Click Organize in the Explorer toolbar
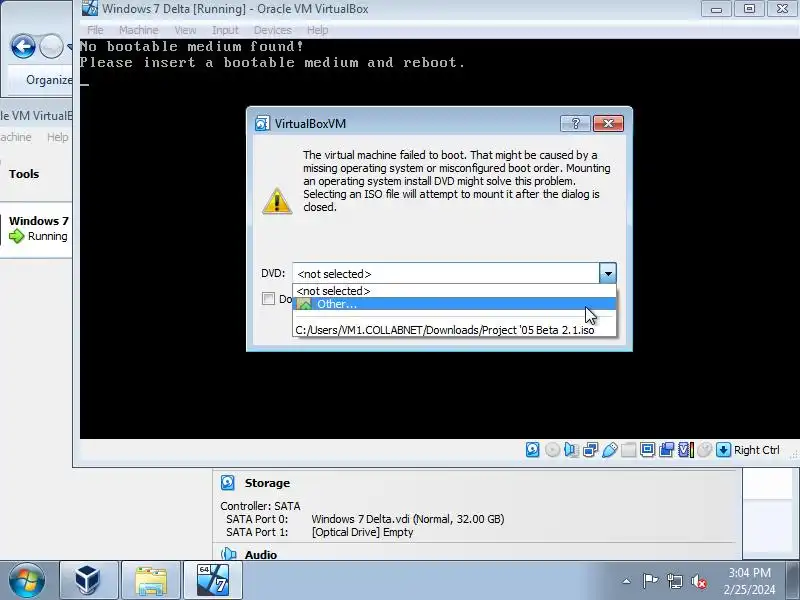Image resolution: width=800 pixels, height=600 pixels. coord(49,80)
